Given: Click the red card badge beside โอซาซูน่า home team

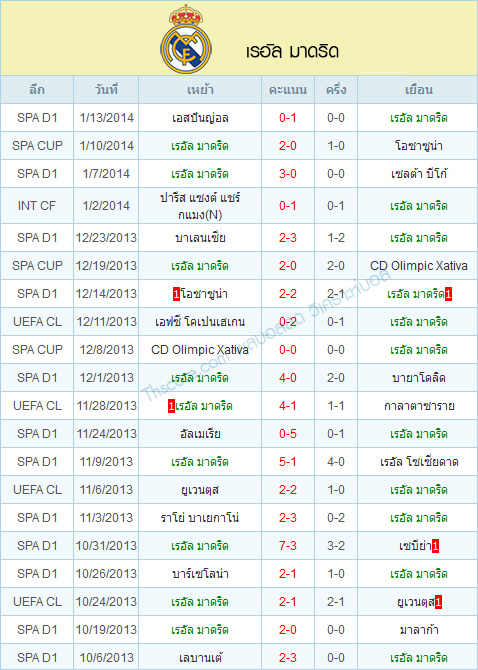Looking at the screenshot, I should (x=176, y=294).
